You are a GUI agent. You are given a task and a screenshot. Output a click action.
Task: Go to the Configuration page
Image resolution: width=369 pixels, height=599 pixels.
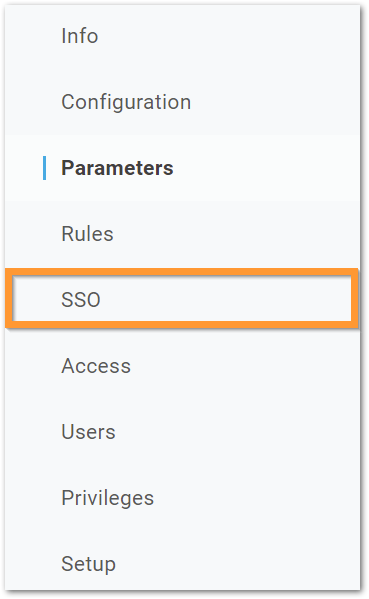click(x=126, y=102)
